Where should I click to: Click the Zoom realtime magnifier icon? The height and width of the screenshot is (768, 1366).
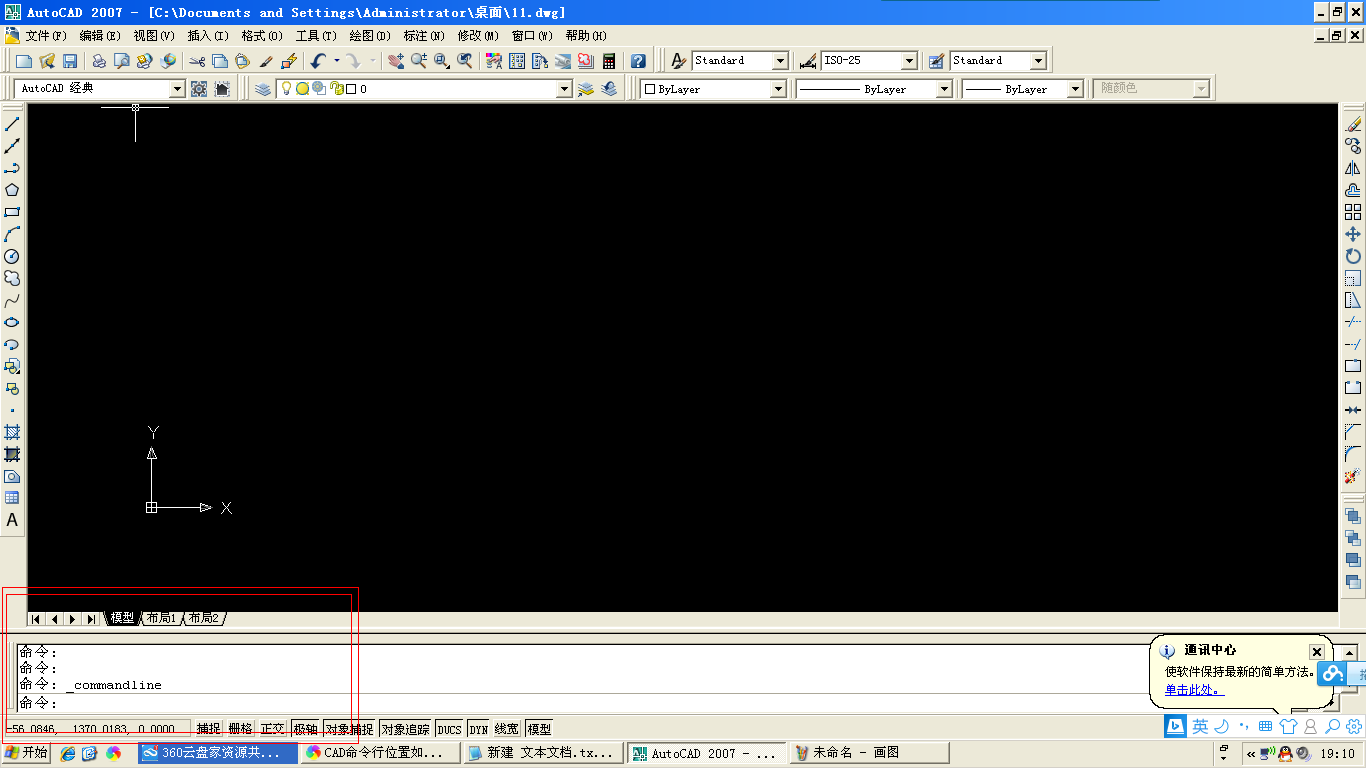(419, 61)
